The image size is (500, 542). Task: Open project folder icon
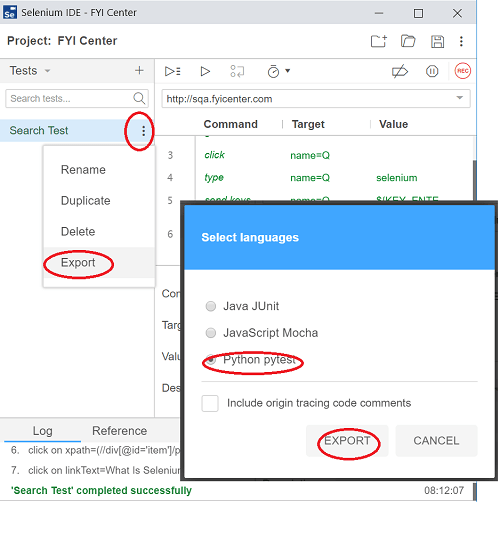pyautogui.click(x=408, y=41)
